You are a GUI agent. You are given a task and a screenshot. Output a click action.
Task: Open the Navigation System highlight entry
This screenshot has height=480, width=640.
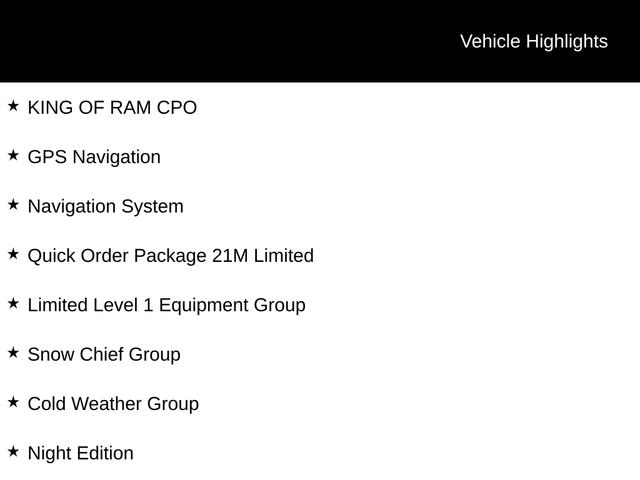tap(106, 207)
